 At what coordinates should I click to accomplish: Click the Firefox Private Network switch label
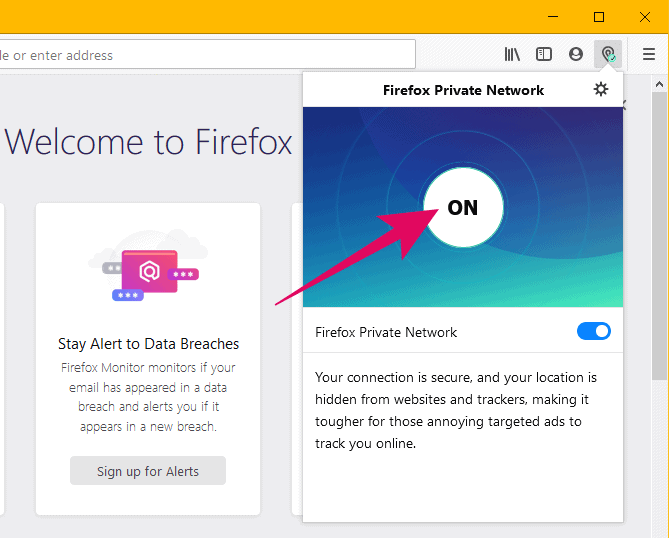(386, 332)
